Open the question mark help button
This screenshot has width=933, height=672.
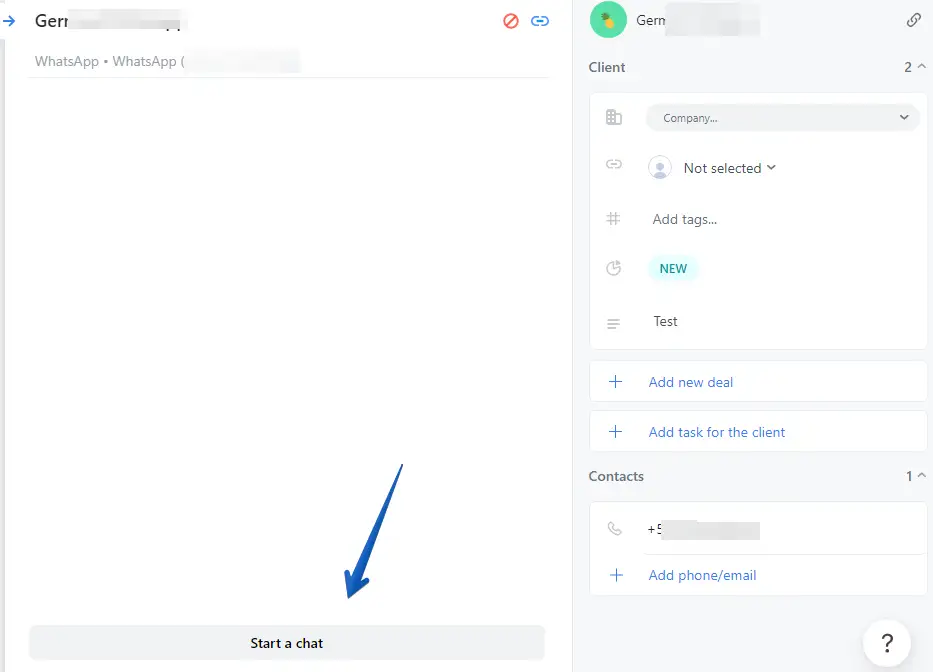[x=887, y=643]
